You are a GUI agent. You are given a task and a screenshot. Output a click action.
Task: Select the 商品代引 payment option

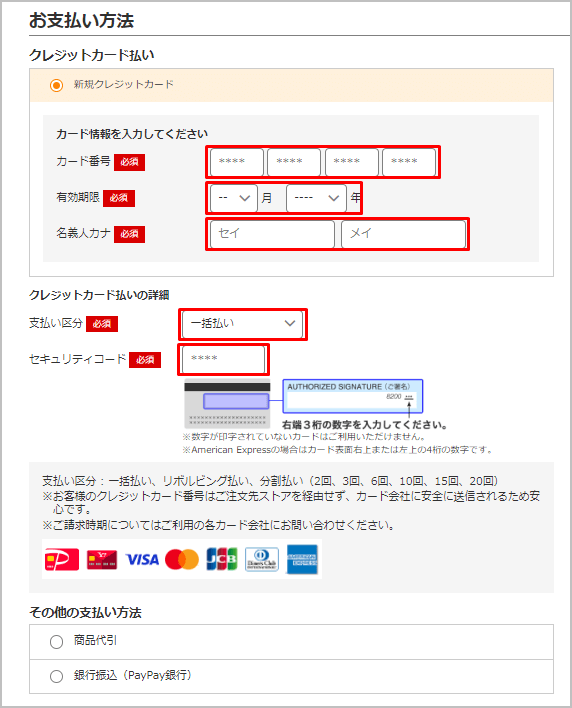click(56, 642)
